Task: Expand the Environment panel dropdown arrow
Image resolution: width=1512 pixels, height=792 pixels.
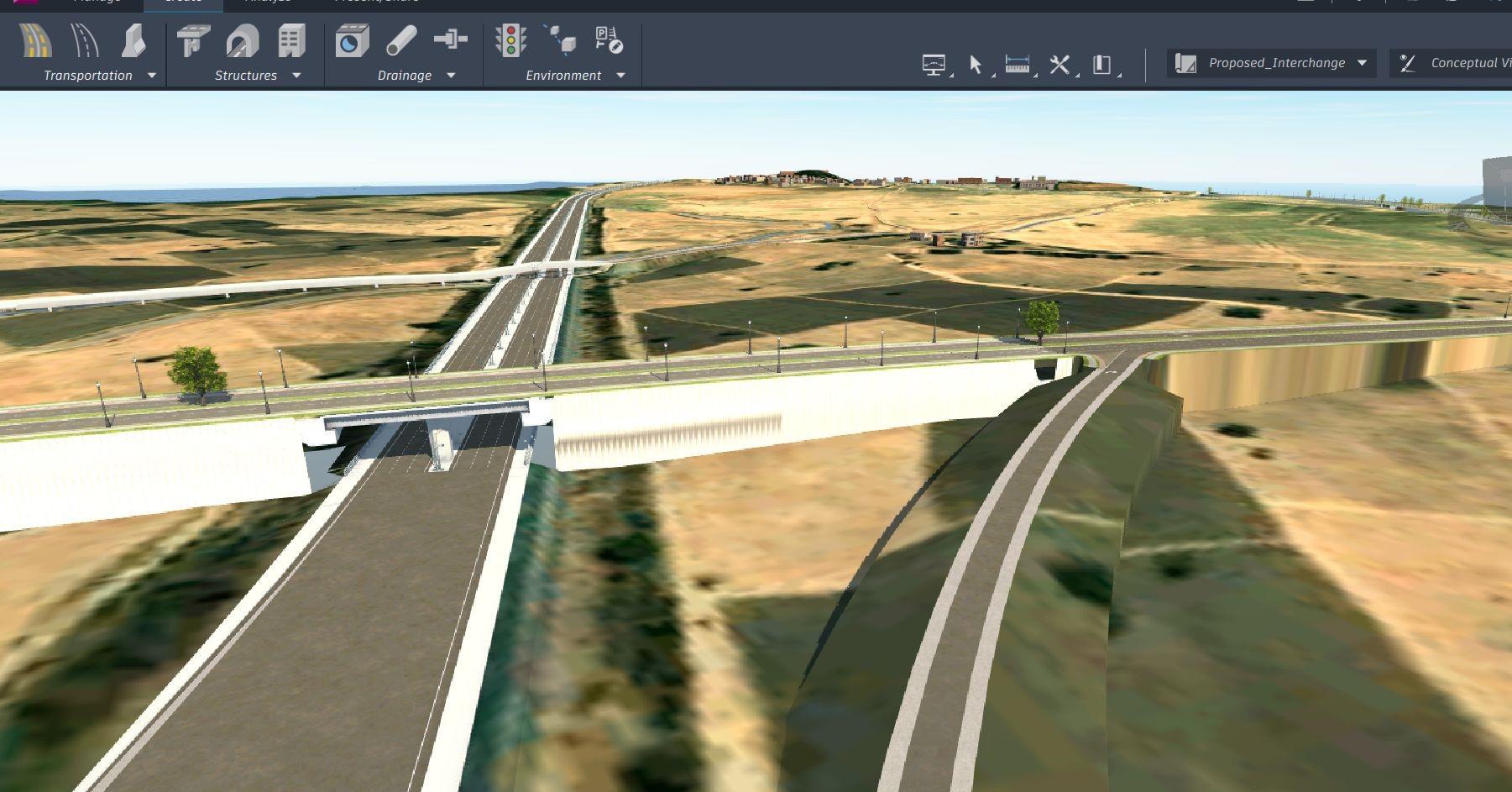Action: point(621,76)
